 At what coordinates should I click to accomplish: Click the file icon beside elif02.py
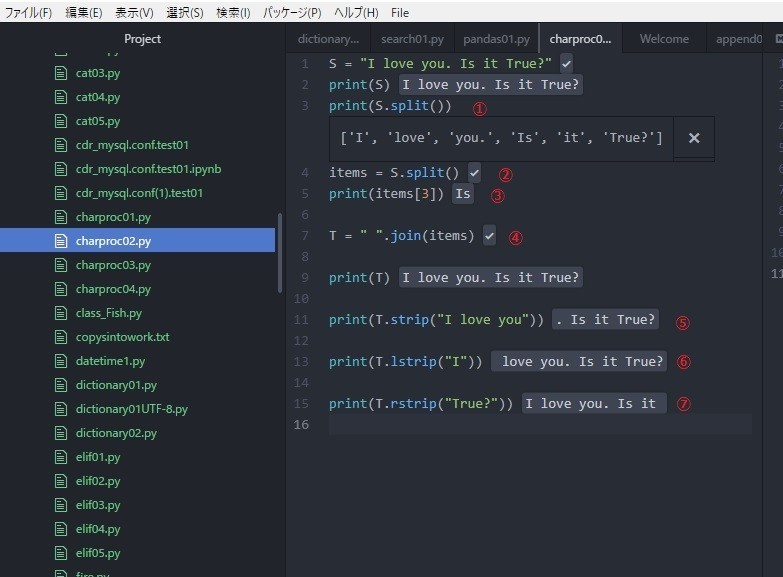[61, 481]
